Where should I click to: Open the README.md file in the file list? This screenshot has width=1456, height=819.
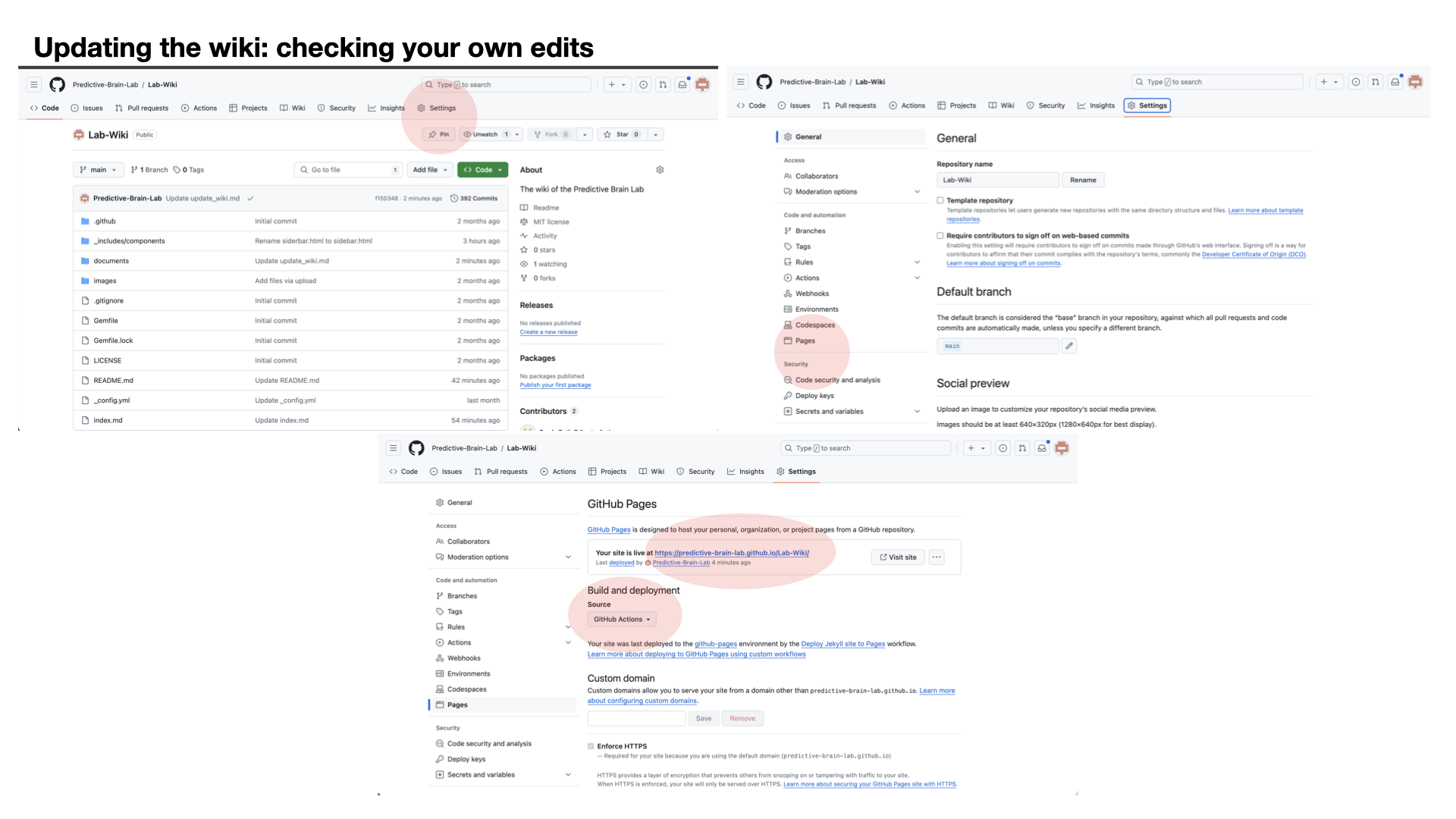(114, 381)
